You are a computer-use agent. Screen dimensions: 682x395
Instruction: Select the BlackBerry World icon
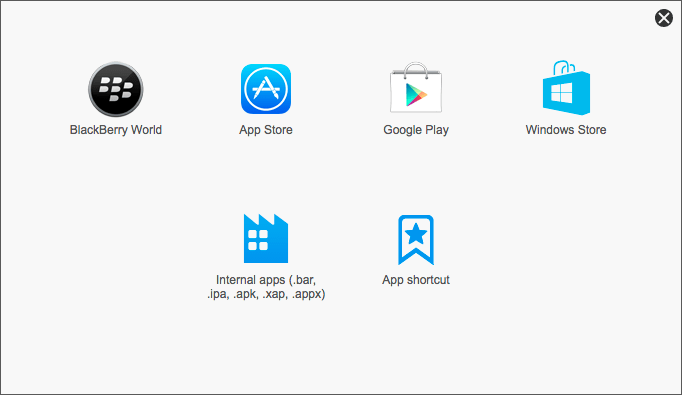pyautogui.click(x=116, y=89)
